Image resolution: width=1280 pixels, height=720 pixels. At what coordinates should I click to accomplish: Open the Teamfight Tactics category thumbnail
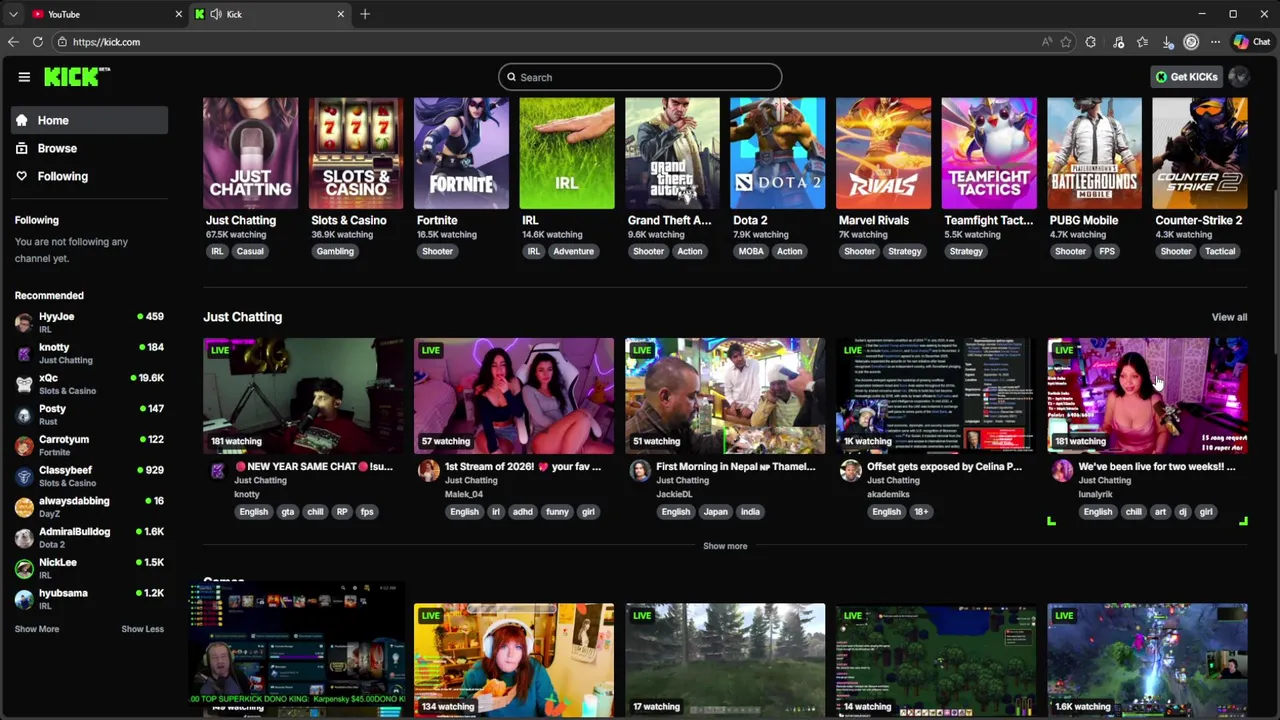tap(989, 153)
